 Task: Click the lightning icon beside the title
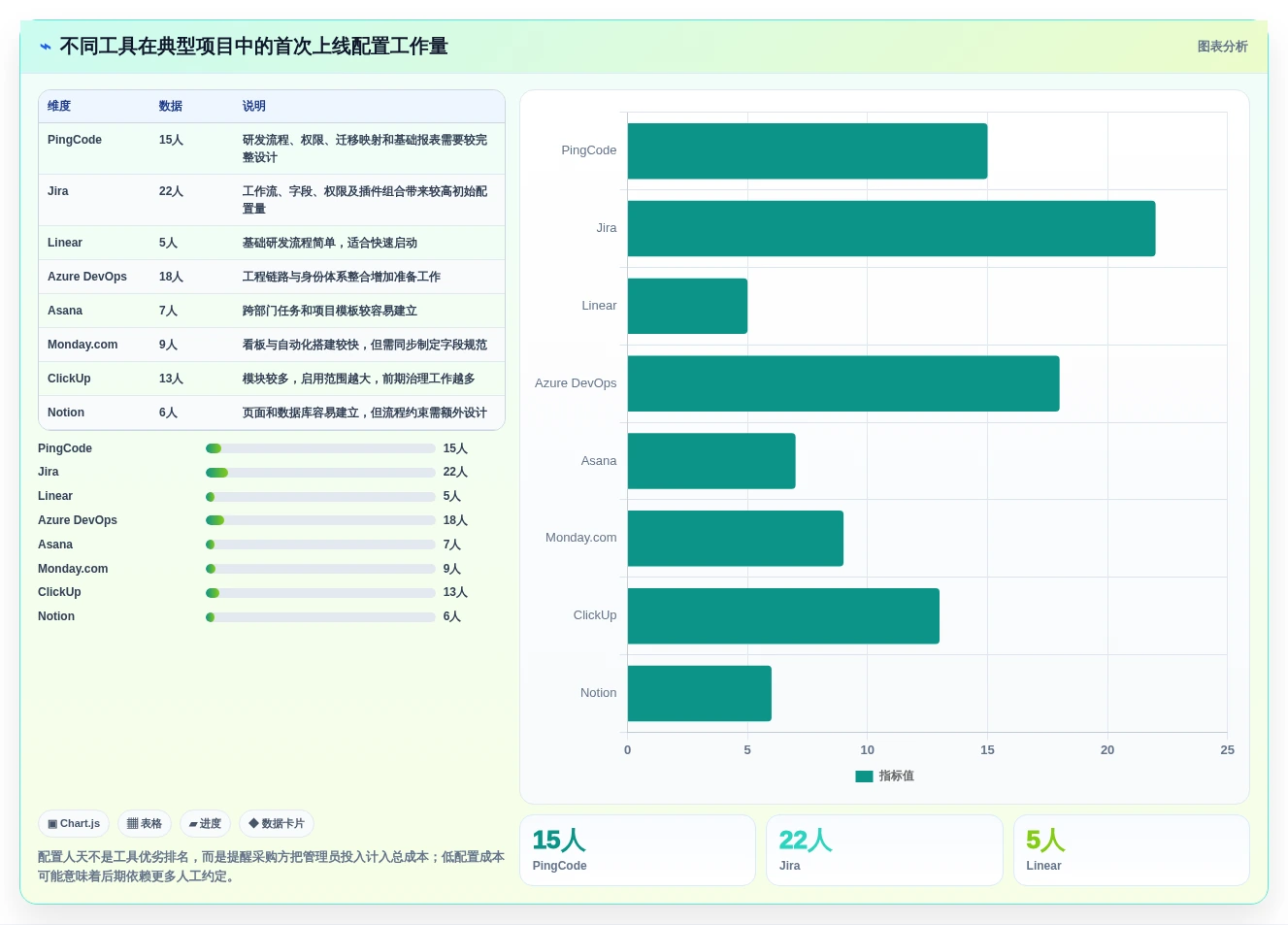pos(46,47)
